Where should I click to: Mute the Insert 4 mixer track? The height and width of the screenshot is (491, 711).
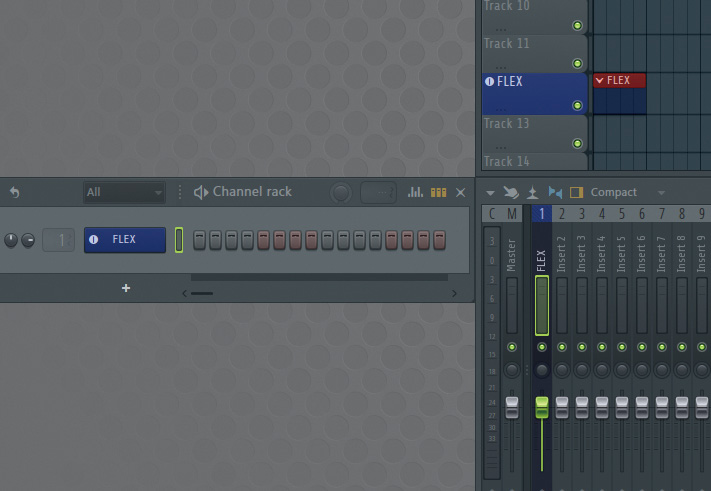point(602,347)
